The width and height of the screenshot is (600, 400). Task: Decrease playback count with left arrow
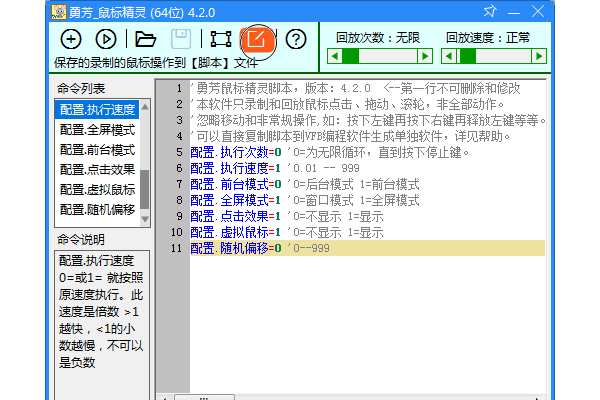click(x=335, y=56)
